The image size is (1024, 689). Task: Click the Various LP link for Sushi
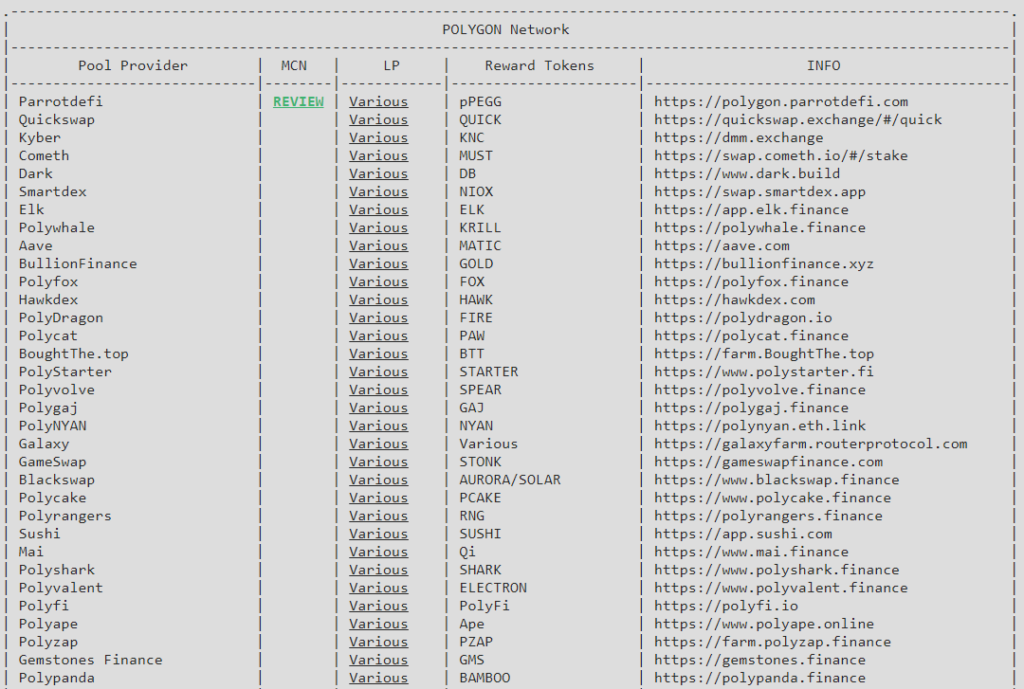click(378, 534)
